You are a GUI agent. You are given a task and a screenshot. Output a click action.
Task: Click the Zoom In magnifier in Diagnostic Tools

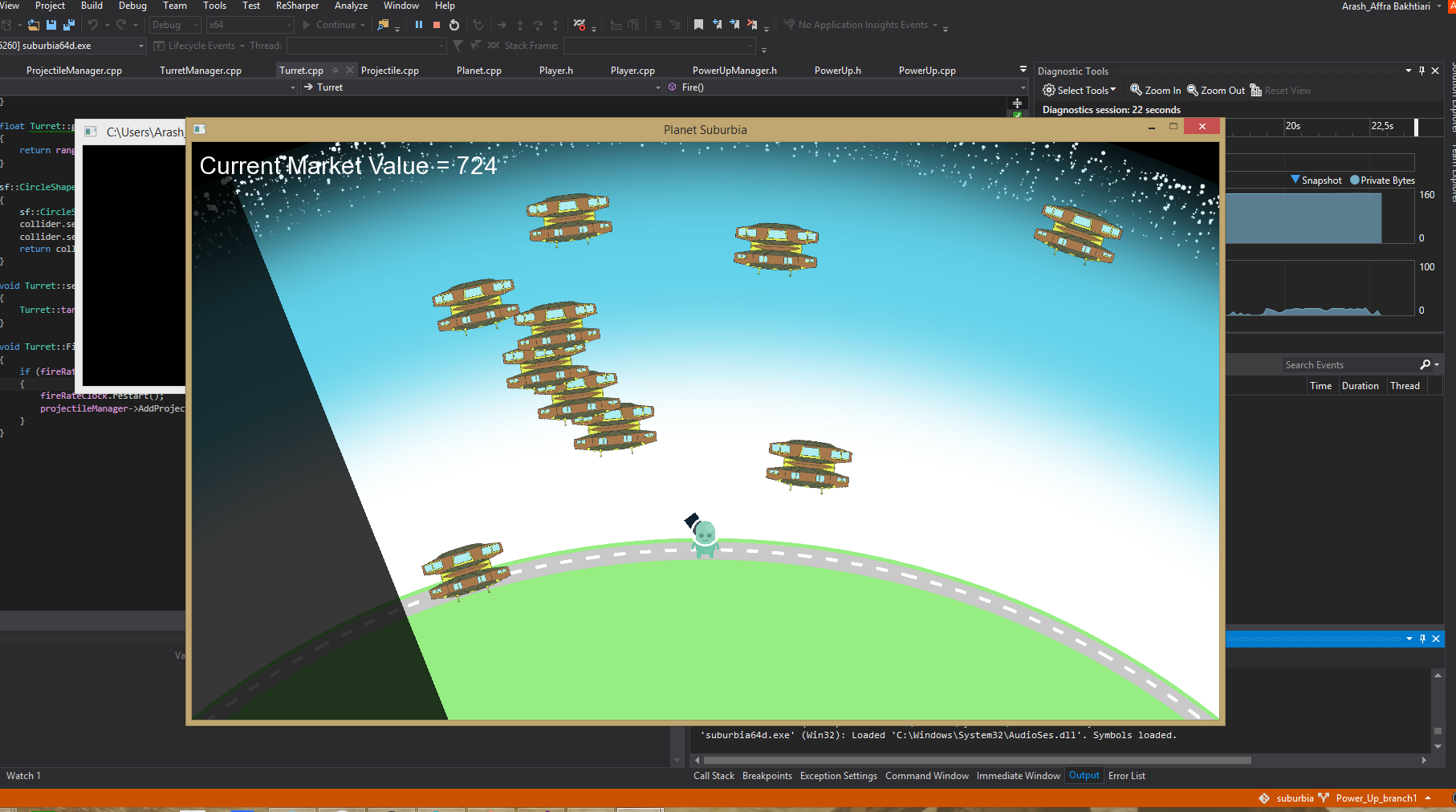[1155, 91]
